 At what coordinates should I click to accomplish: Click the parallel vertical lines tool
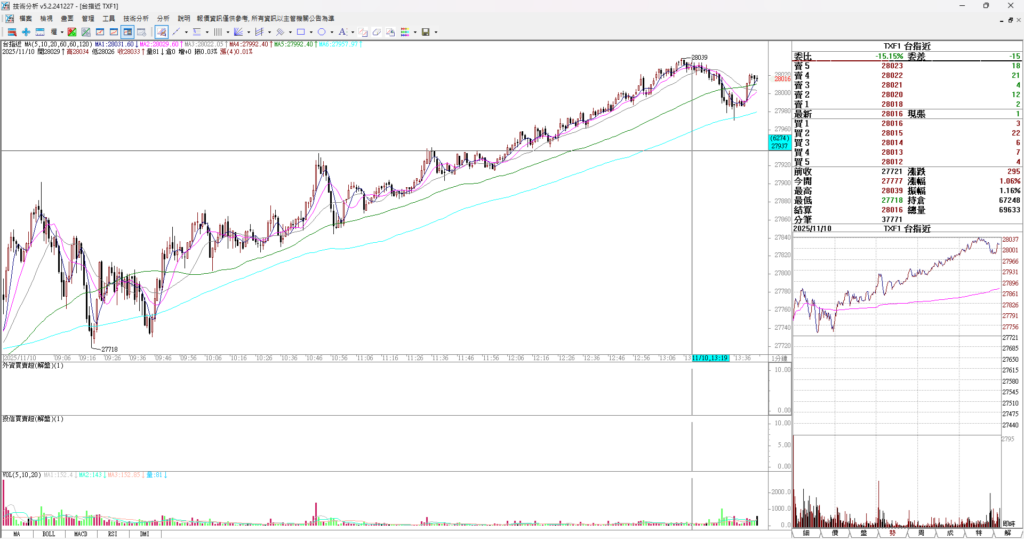click(x=218, y=32)
